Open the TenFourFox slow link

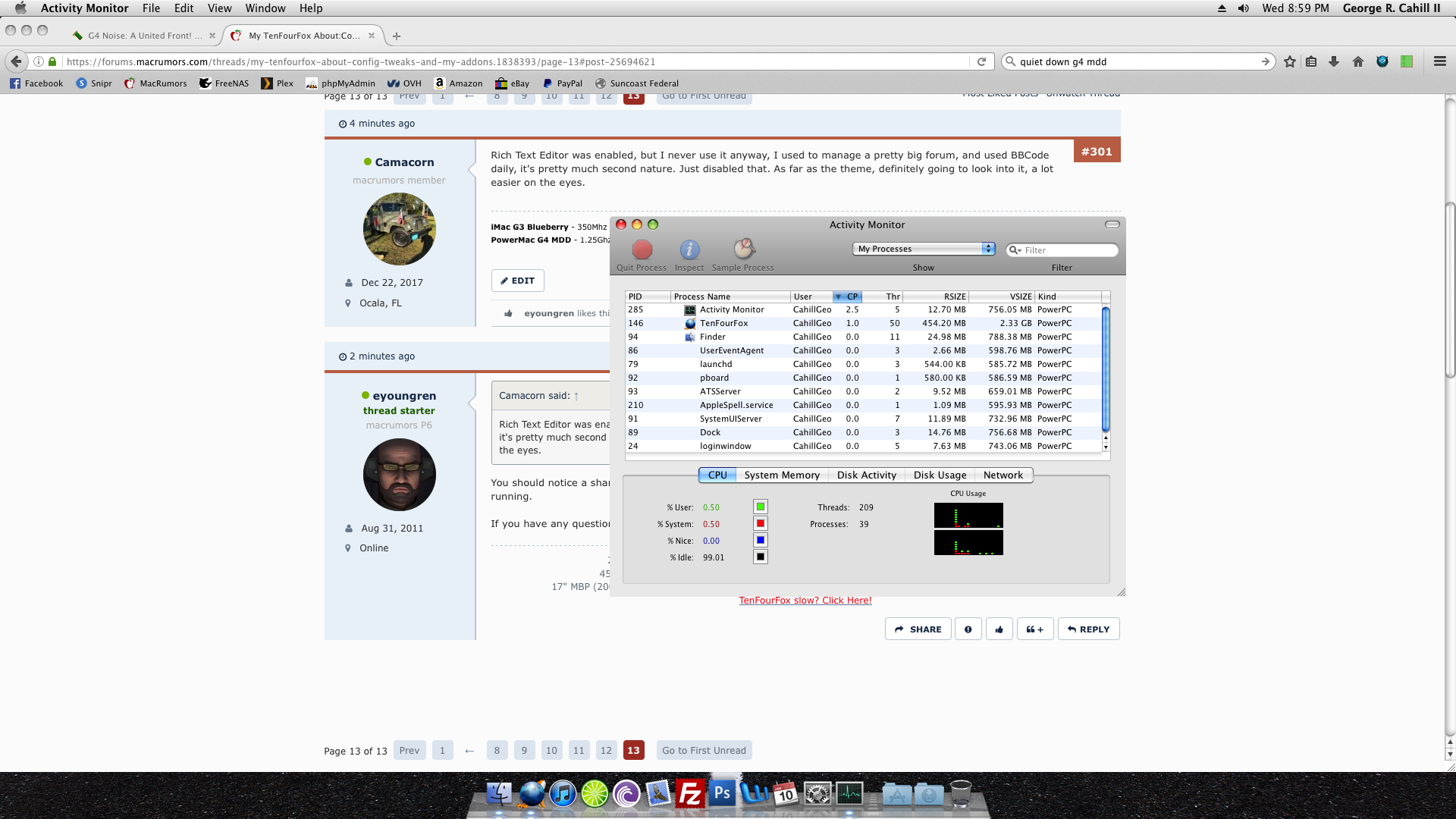pos(805,601)
